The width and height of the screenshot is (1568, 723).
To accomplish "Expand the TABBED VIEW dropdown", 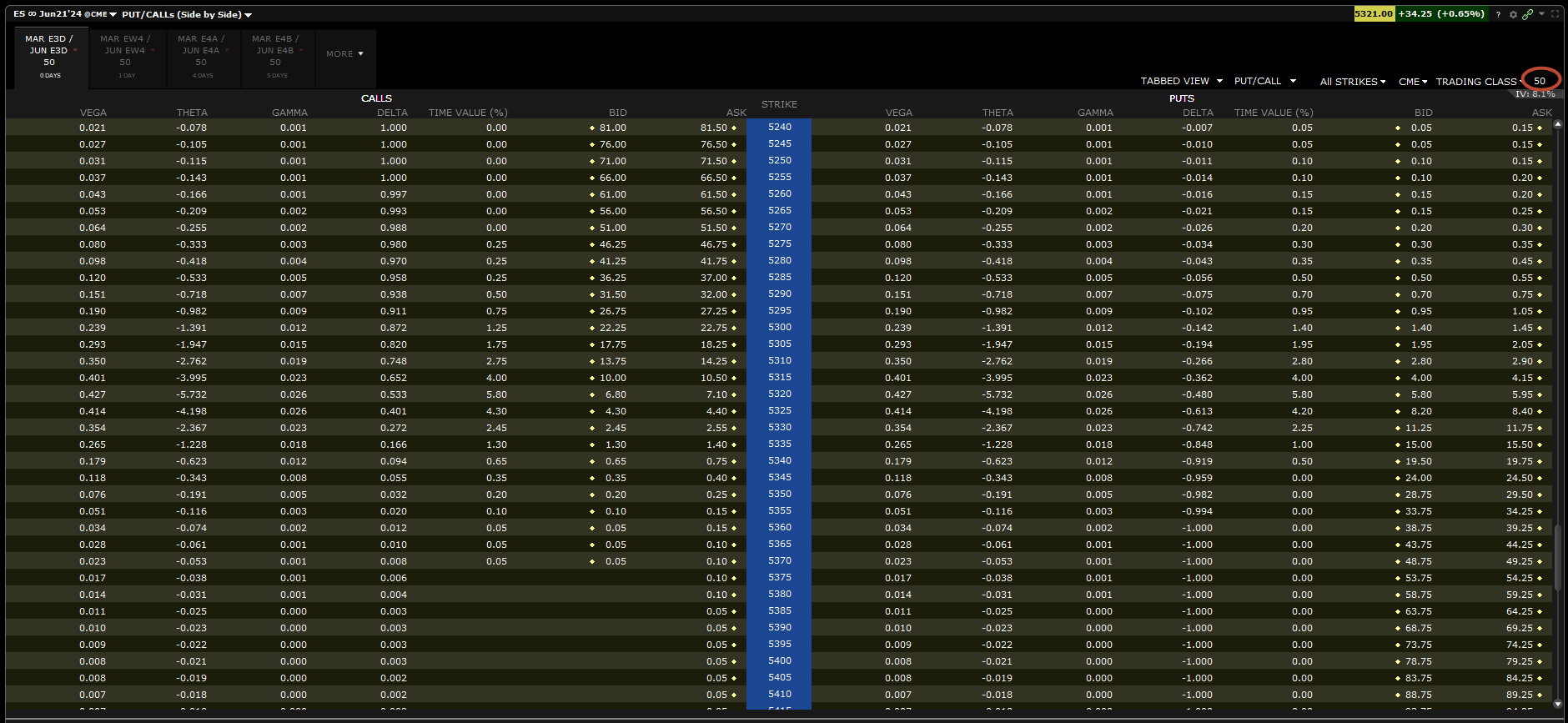I will 1181,81.
